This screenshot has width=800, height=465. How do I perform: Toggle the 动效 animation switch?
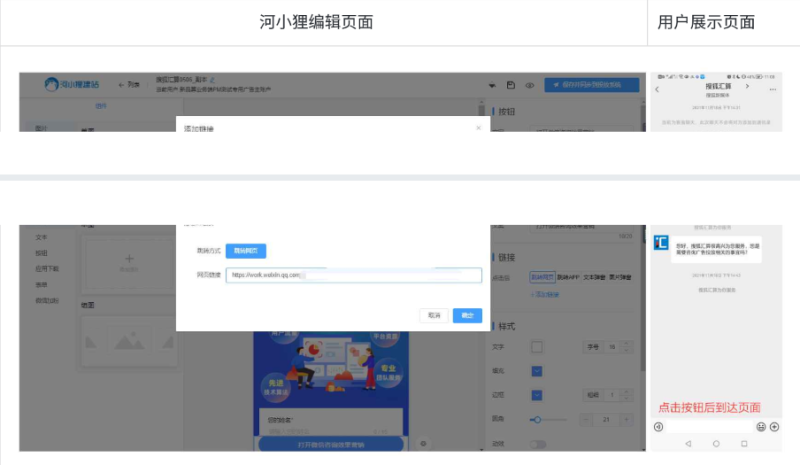point(538,444)
